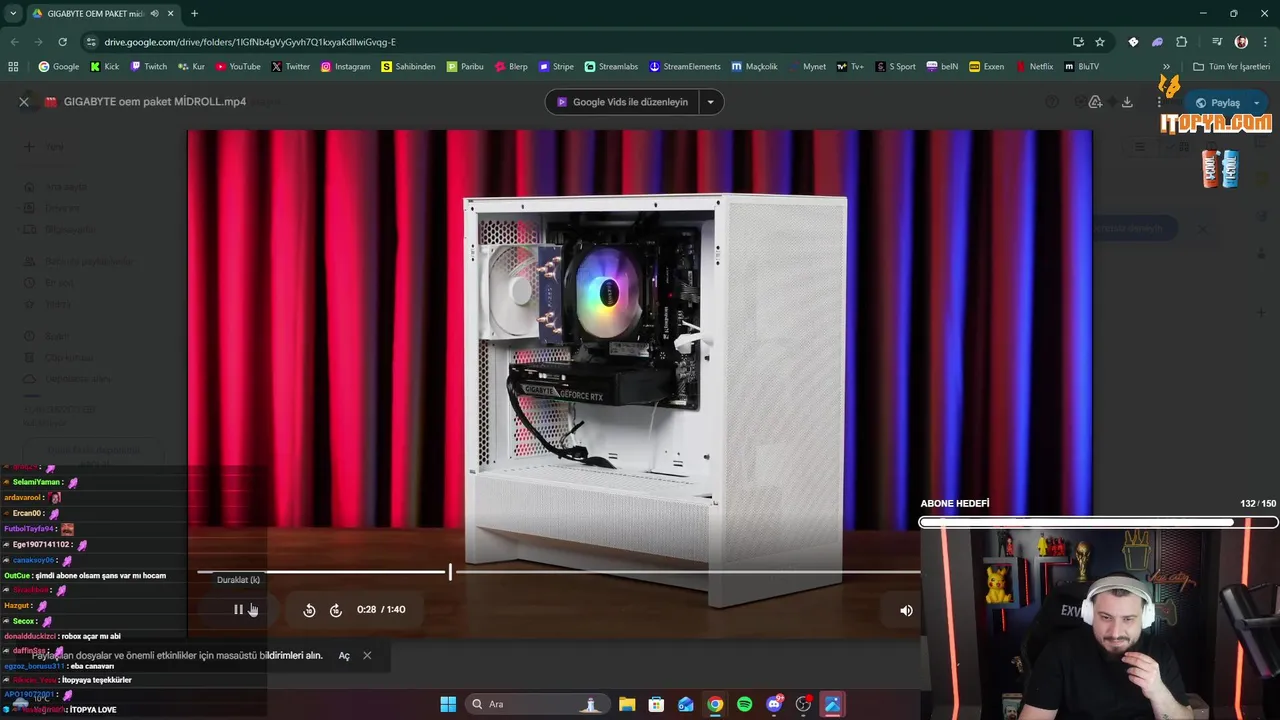
Task: Open the BluTV bookmark
Action: (x=1082, y=67)
